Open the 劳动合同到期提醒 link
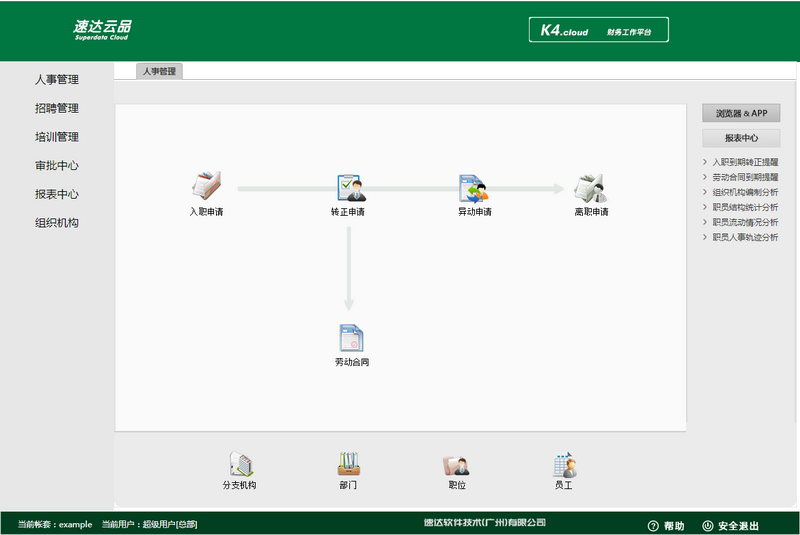The image size is (800, 535). pyautogui.click(x=745, y=177)
